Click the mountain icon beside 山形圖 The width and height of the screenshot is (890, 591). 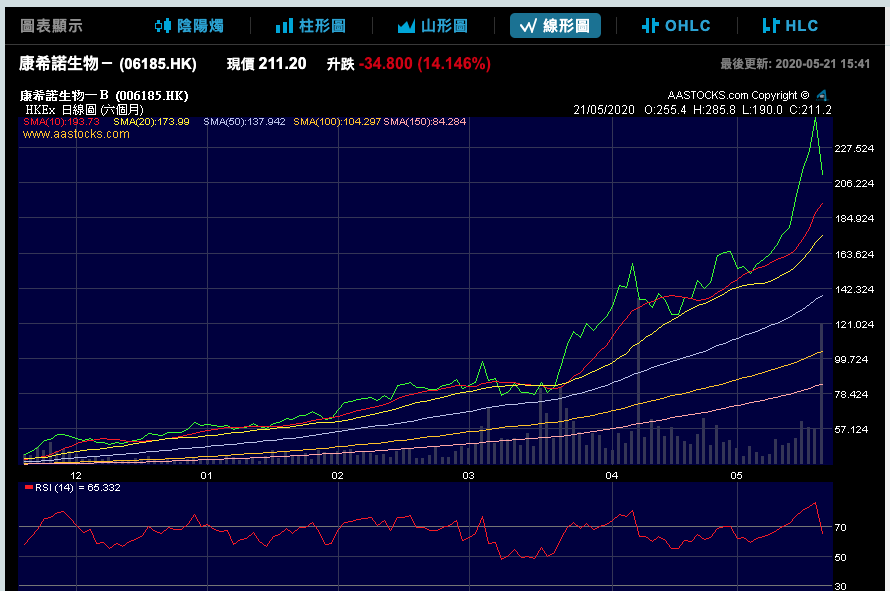(406, 26)
